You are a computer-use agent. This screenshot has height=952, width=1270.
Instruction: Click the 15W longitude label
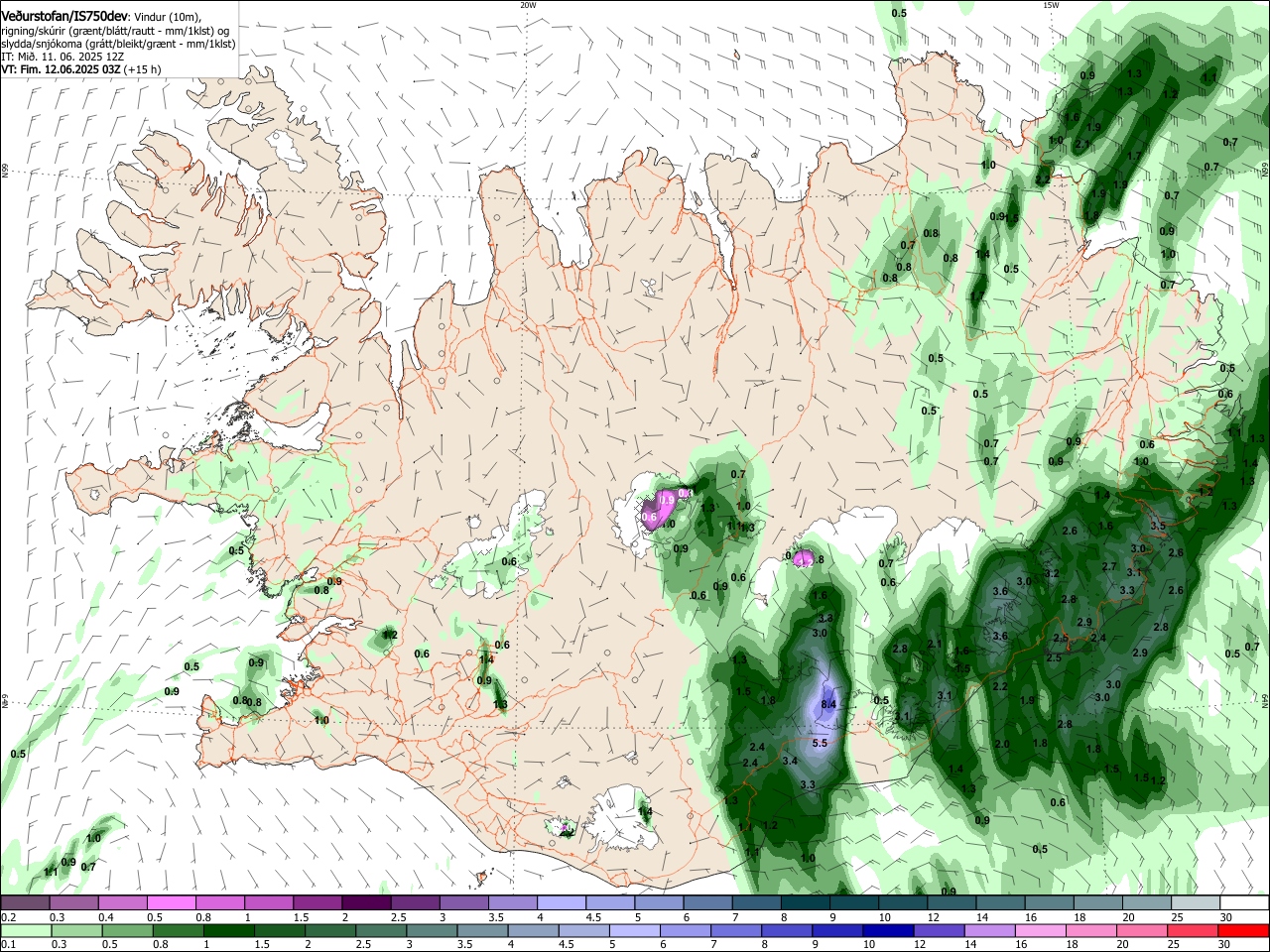click(1051, 5)
